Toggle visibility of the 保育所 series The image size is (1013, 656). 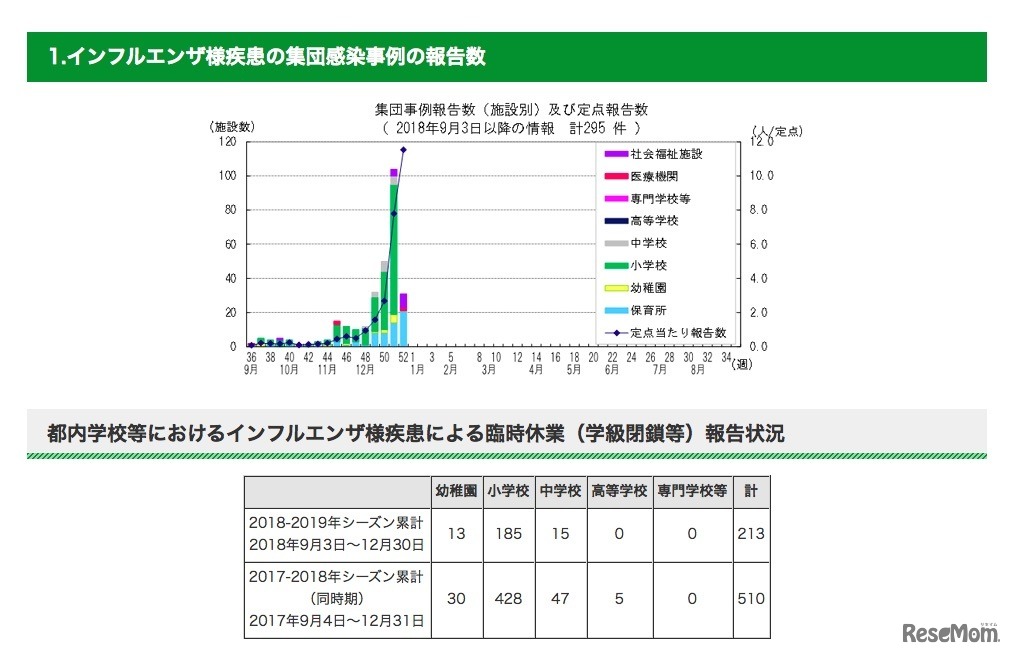615,310
